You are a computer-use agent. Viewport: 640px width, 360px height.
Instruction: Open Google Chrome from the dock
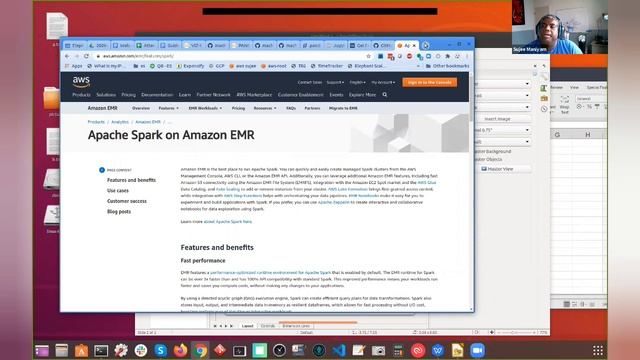(200, 350)
